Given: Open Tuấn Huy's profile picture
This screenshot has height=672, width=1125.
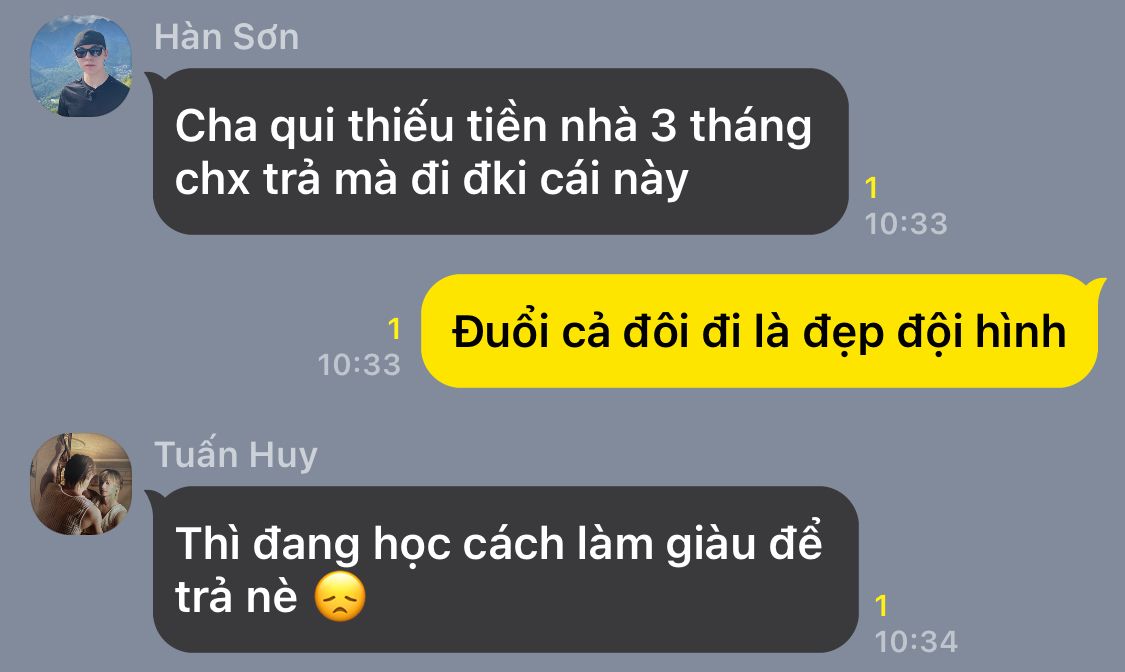Looking at the screenshot, I should (80, 483).
